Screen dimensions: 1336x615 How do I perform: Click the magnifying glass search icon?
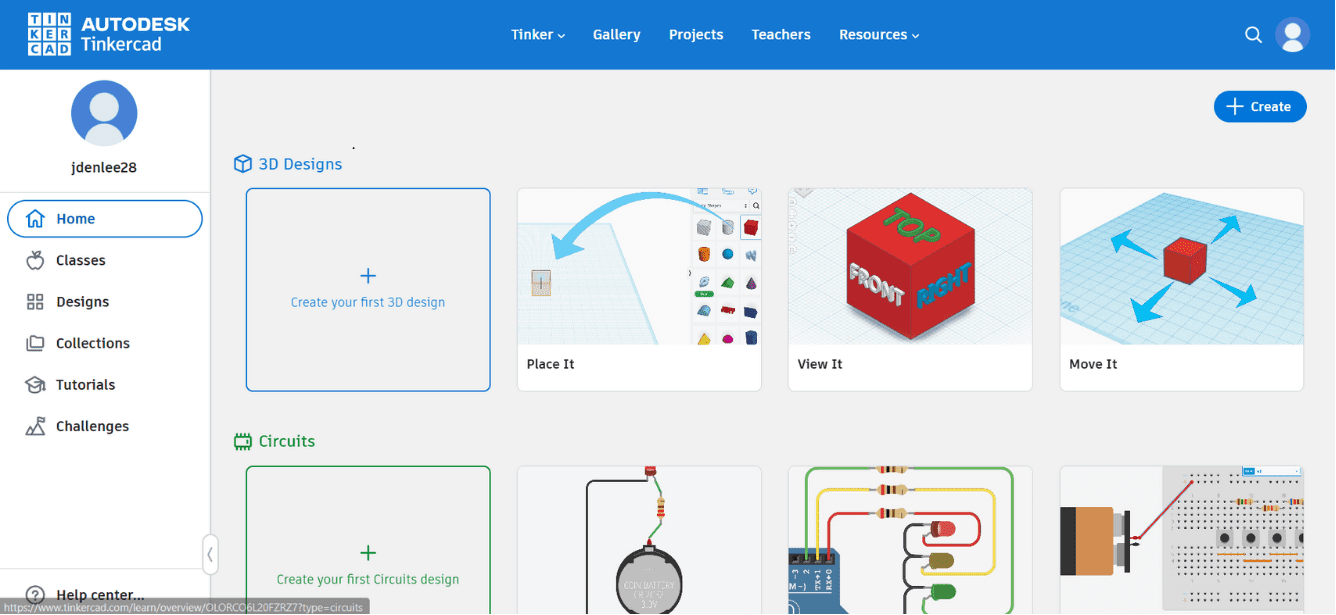pyautogui.click(x=1253, y=34)
